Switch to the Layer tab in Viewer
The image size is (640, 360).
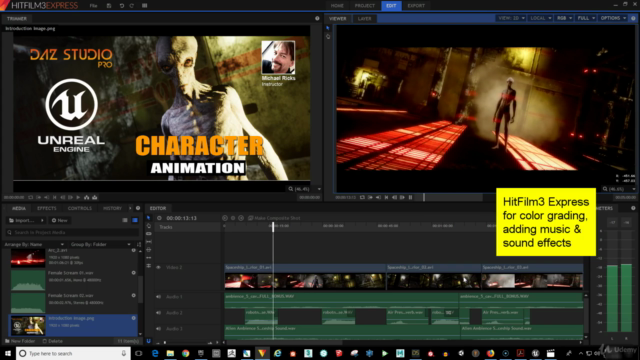pyautogui.click(x=364, y=18)
